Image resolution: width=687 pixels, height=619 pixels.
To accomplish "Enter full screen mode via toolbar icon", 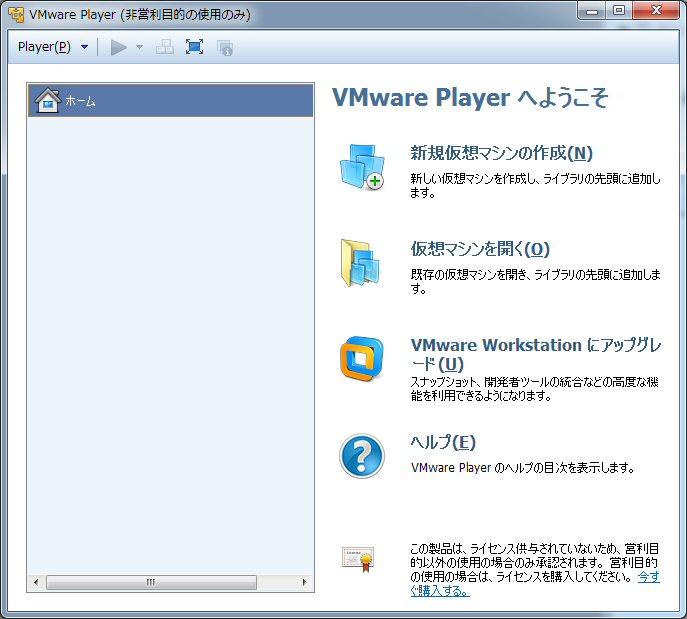I will 194,47.
